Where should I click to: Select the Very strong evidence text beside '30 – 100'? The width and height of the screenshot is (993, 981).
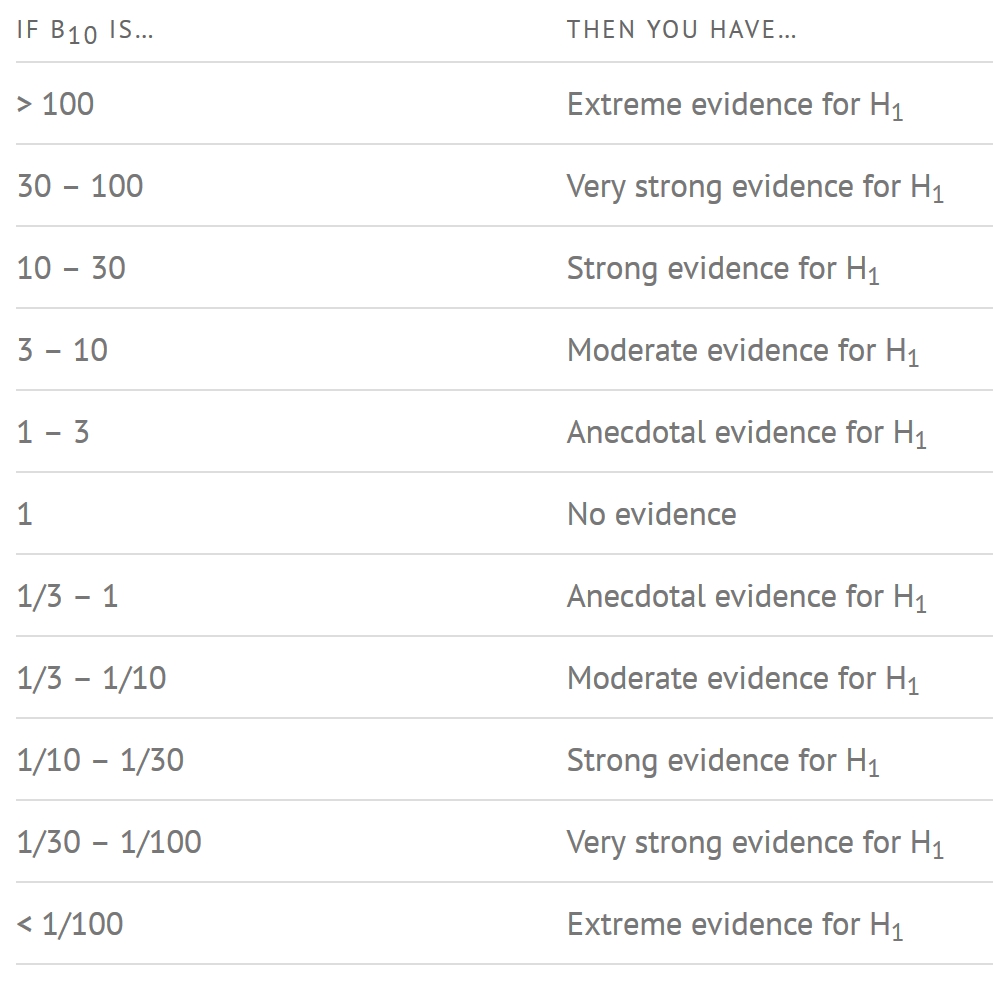755,187
